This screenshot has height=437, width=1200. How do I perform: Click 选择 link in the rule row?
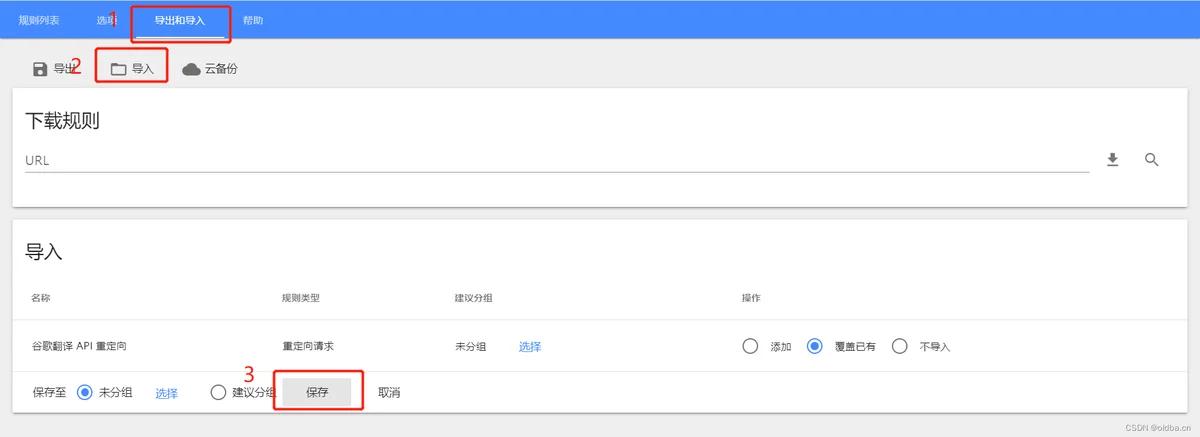click(530, 346)
